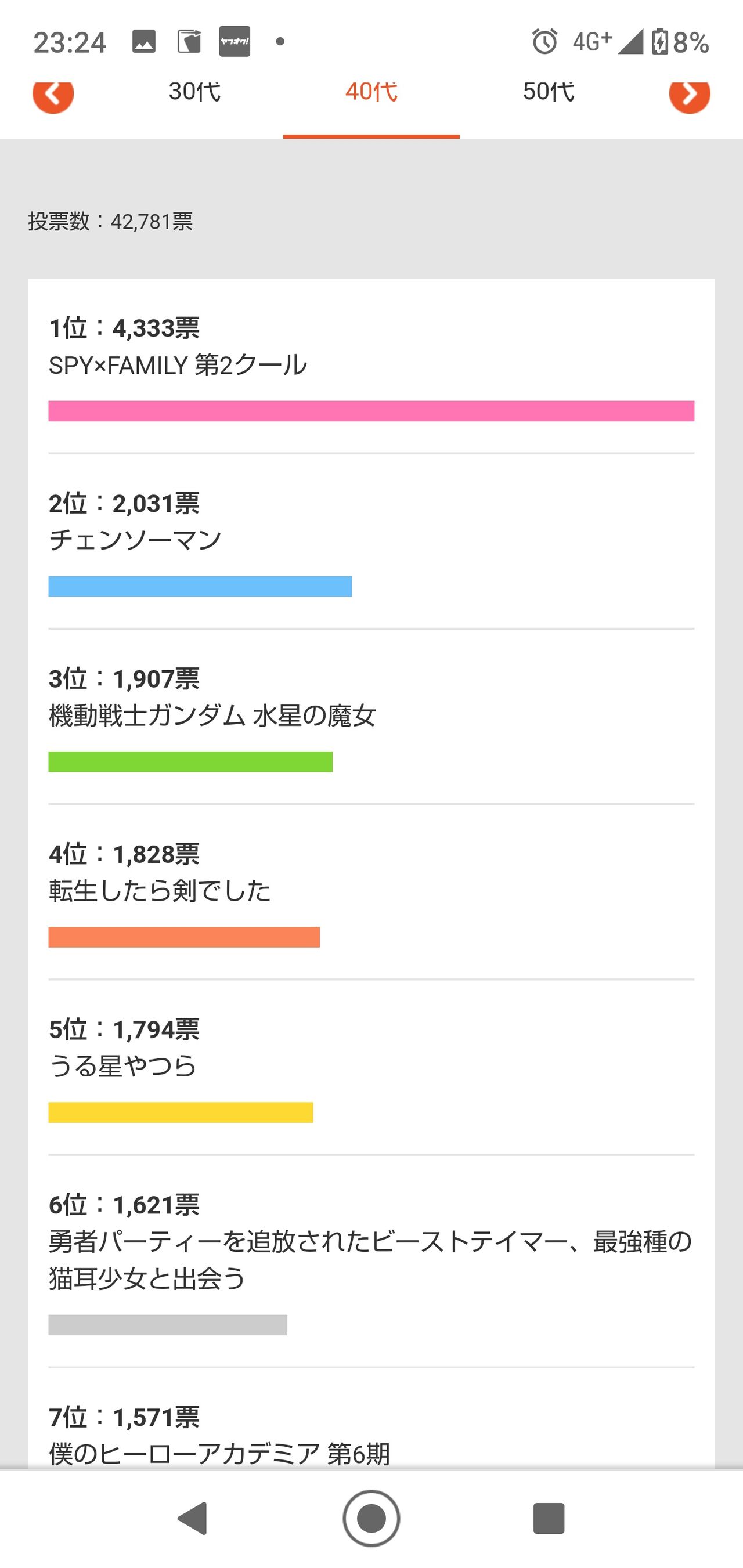Select the 40代 tab
This screenshot has height=1568, width=743.
point(371,92)
